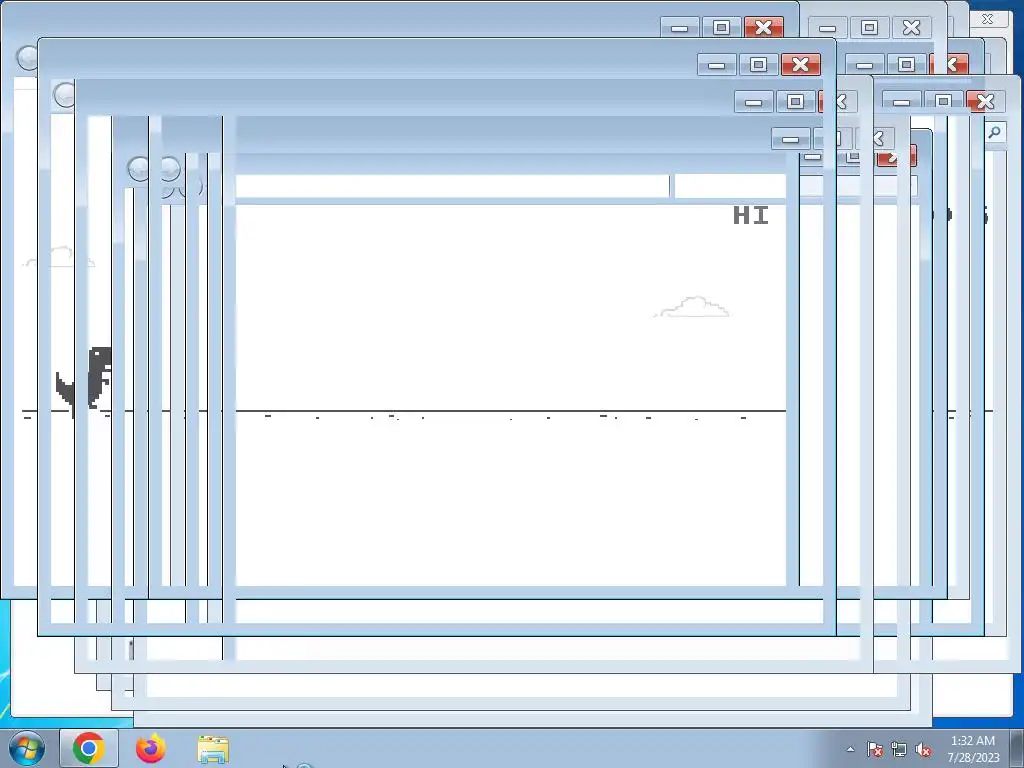Click the wide address bar above the dinosaur game
This screenshot has width=1024, height=768.
(452, 185)
